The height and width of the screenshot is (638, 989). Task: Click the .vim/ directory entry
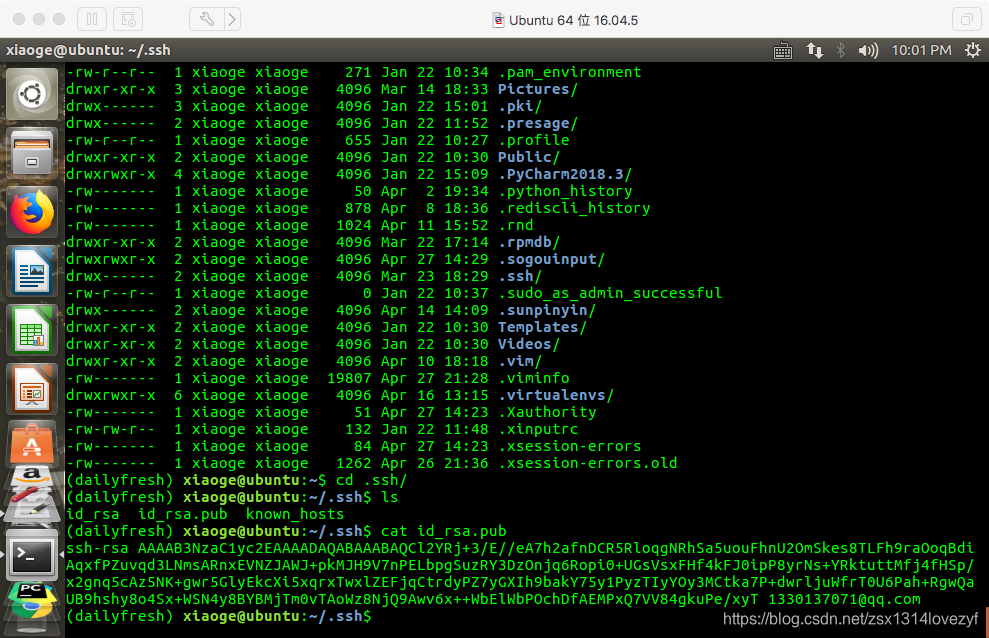point(520,362)
